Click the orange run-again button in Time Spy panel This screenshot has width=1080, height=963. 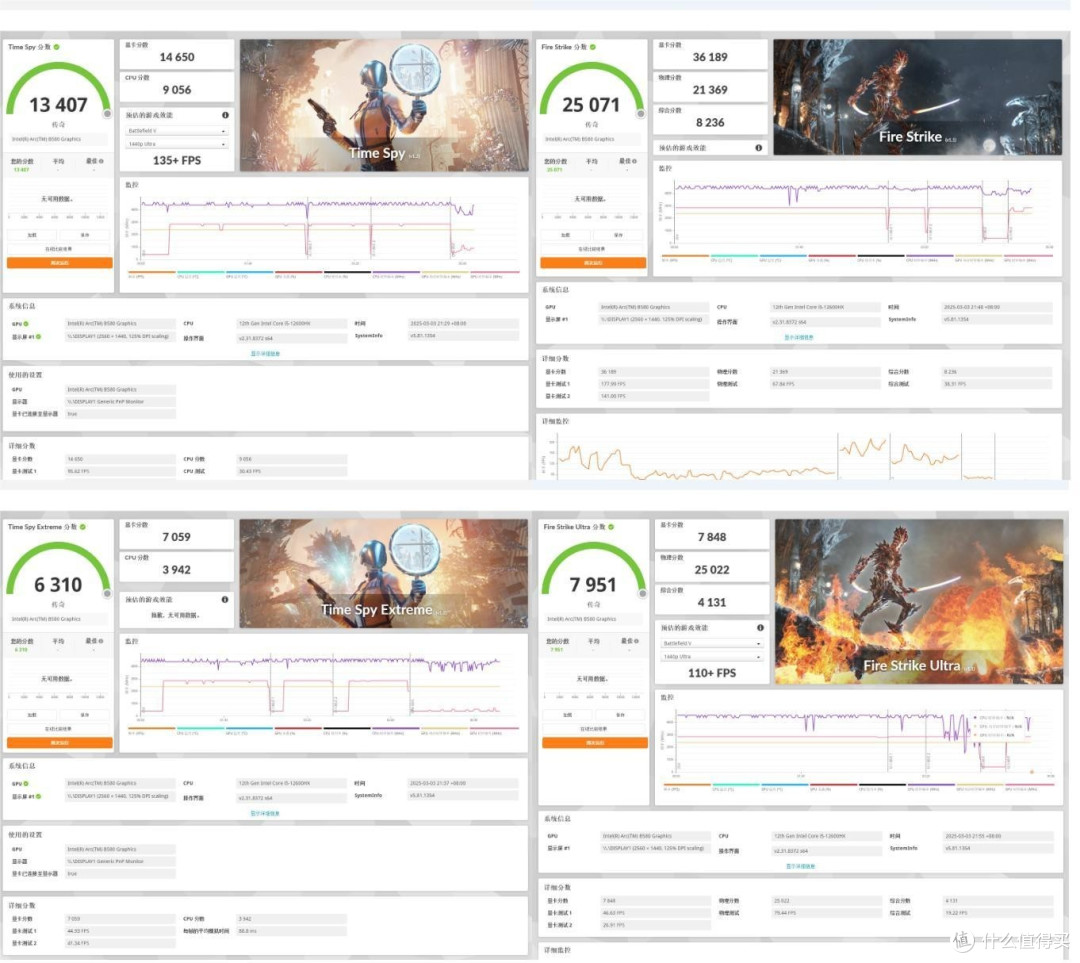tap(60, 263)
